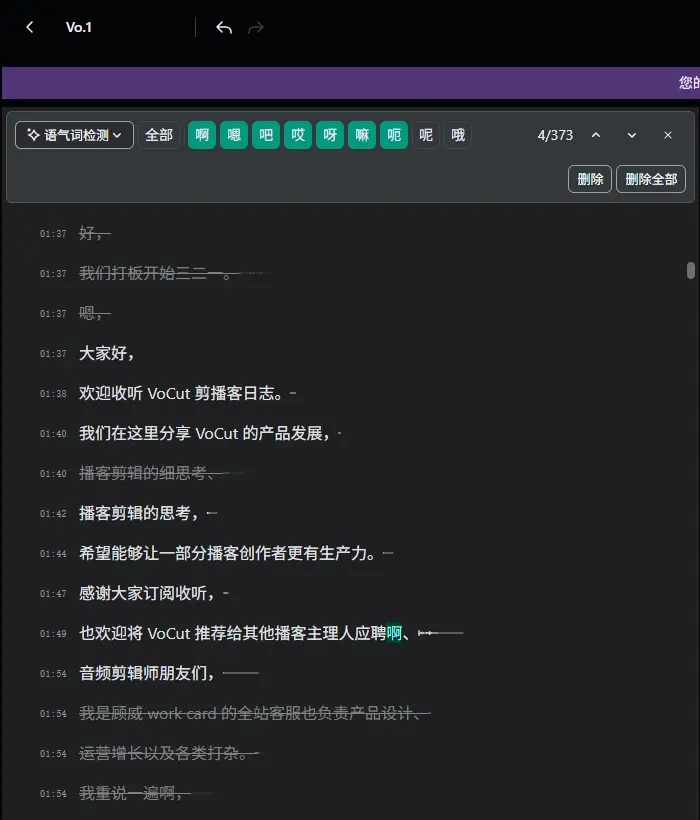Click the 01:38 timestamp
The width and height of the screenshot is (700, 820).
coord(53,394)
